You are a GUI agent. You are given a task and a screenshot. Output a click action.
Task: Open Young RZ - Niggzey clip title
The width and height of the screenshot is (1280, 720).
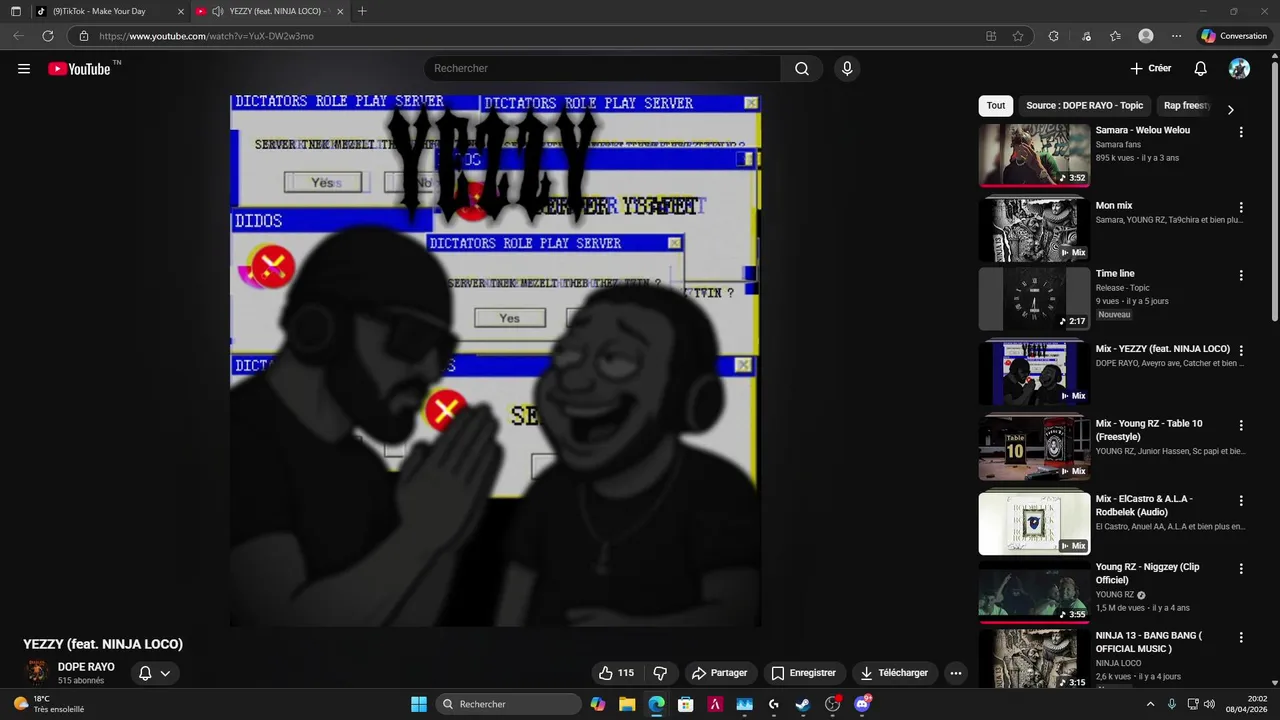click(x=1148, y=573)
